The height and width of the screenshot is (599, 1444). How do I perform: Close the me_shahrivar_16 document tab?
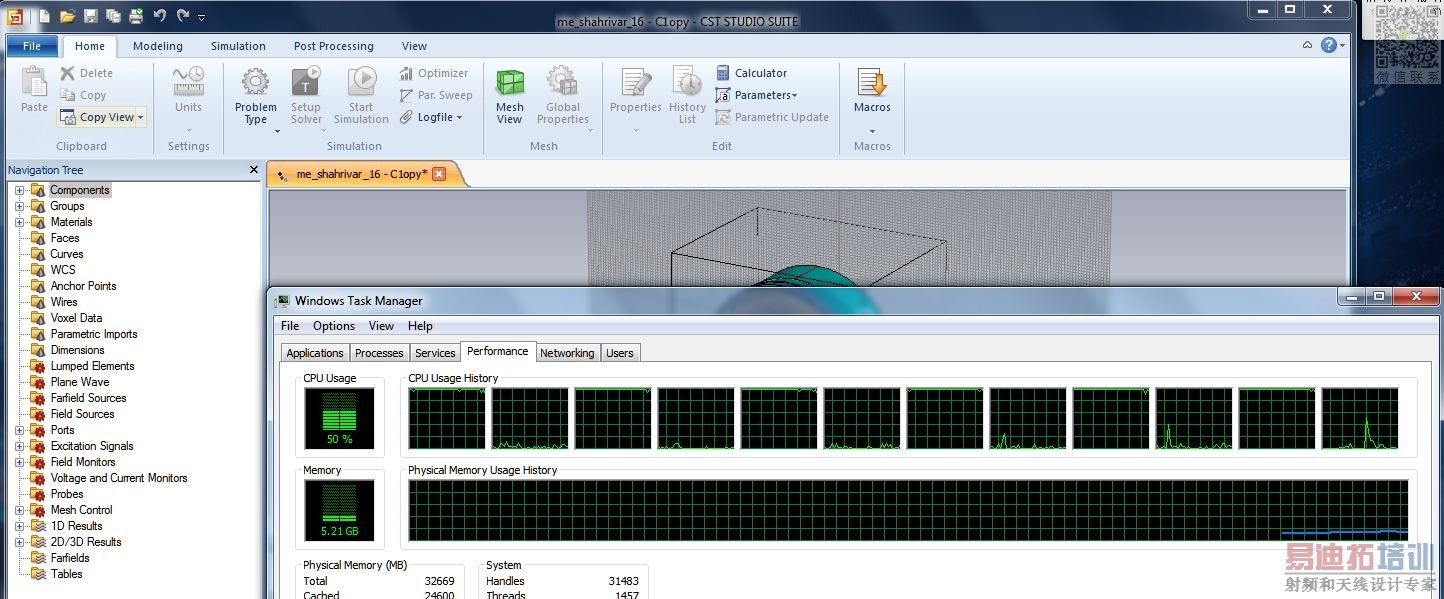tap(438, 174)
